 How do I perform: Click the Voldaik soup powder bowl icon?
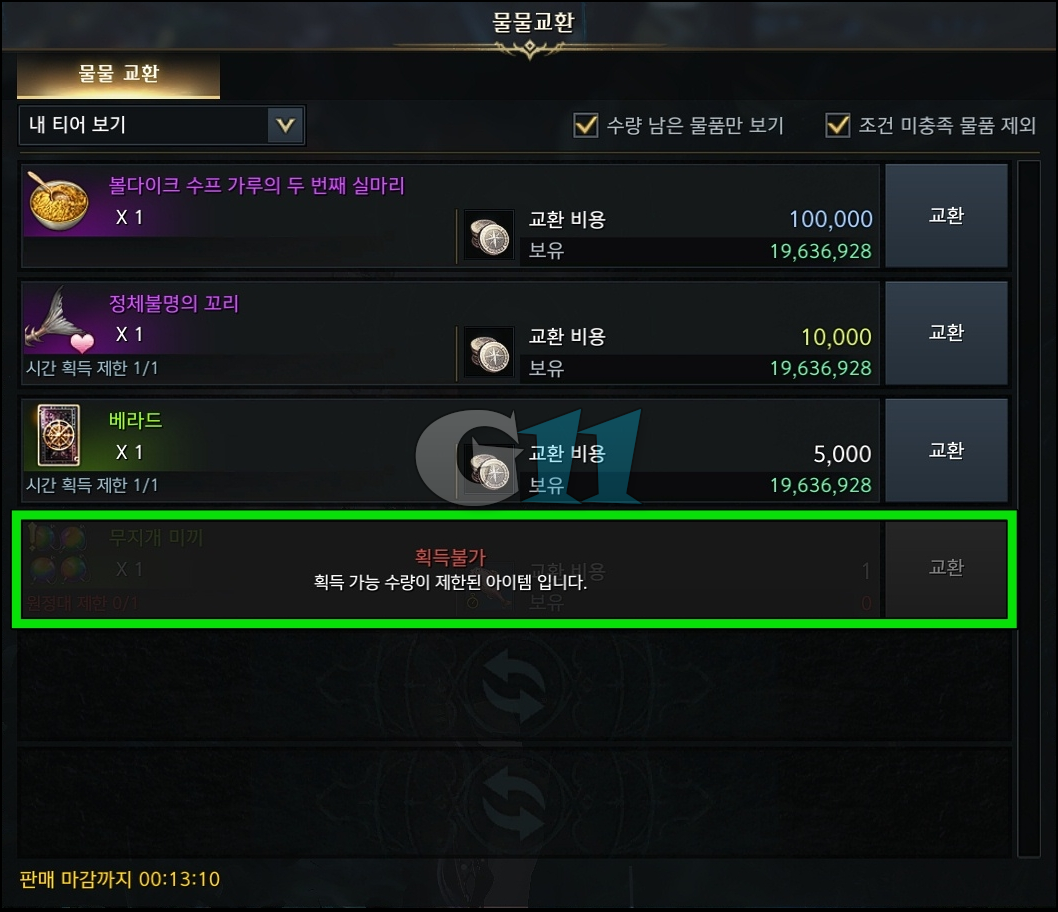coord(59,202)
